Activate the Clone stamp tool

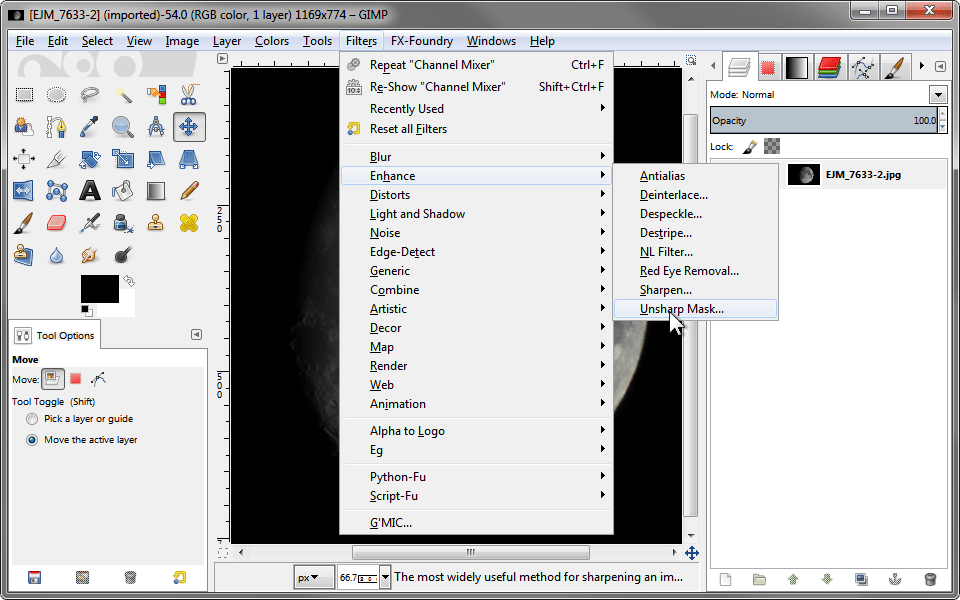pyautogui.click(x=157, y=221)
